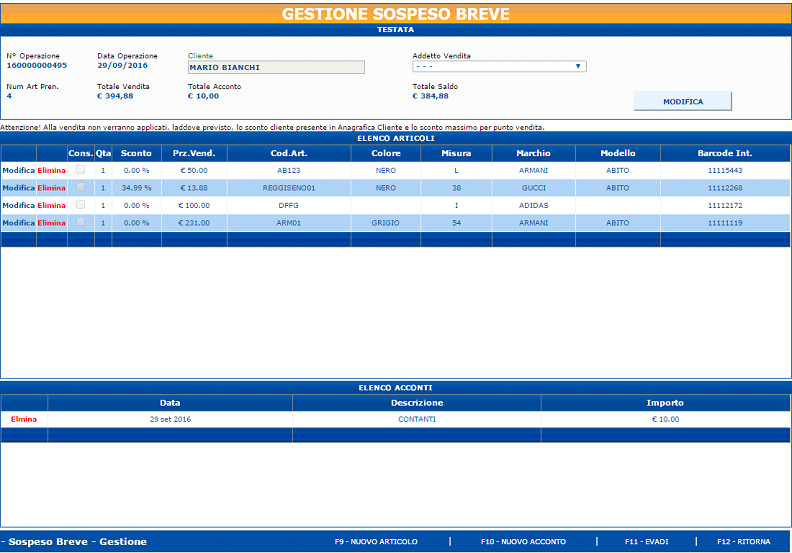792x553 pixels.
Task: Click the article code ARM01
Action: point(289,223)
